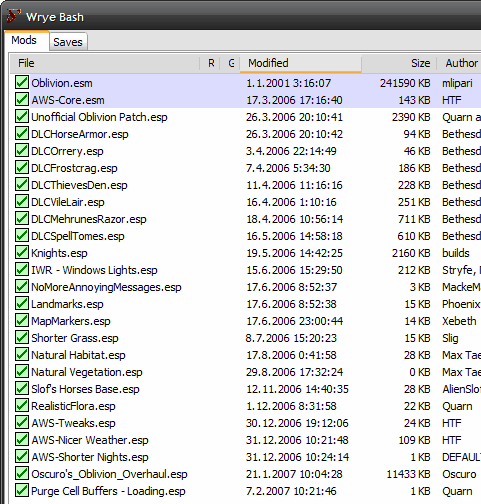Disable Unofficial Oblivion Patch.esp checkbox

[22, 116]
